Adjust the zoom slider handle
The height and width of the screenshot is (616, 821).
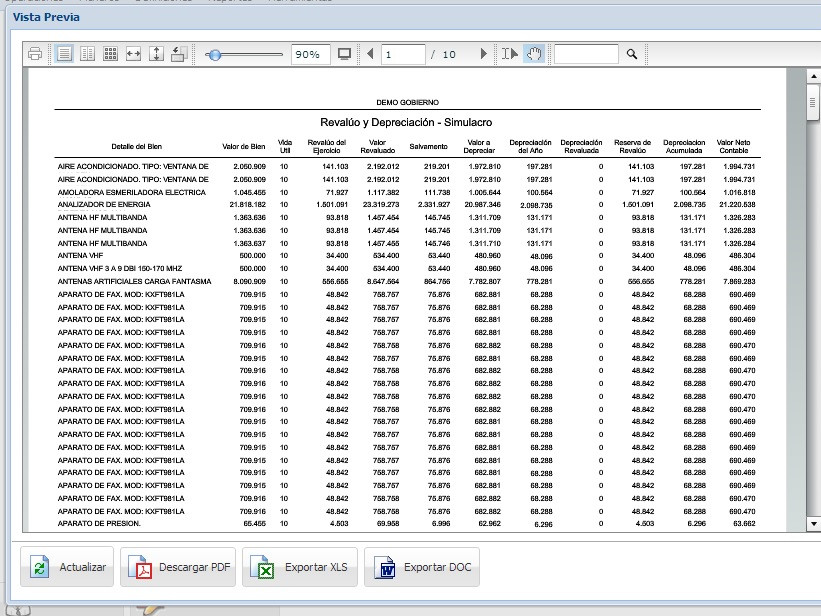214,54
